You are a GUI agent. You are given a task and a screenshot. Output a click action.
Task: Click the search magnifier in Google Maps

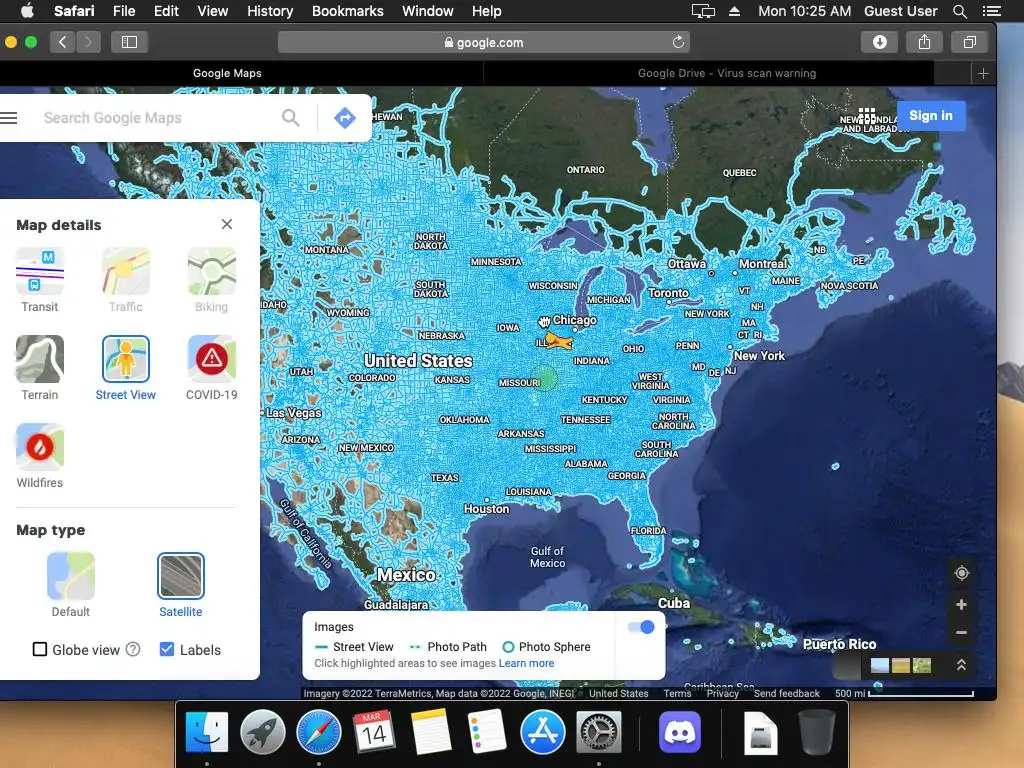coord(291,118)
